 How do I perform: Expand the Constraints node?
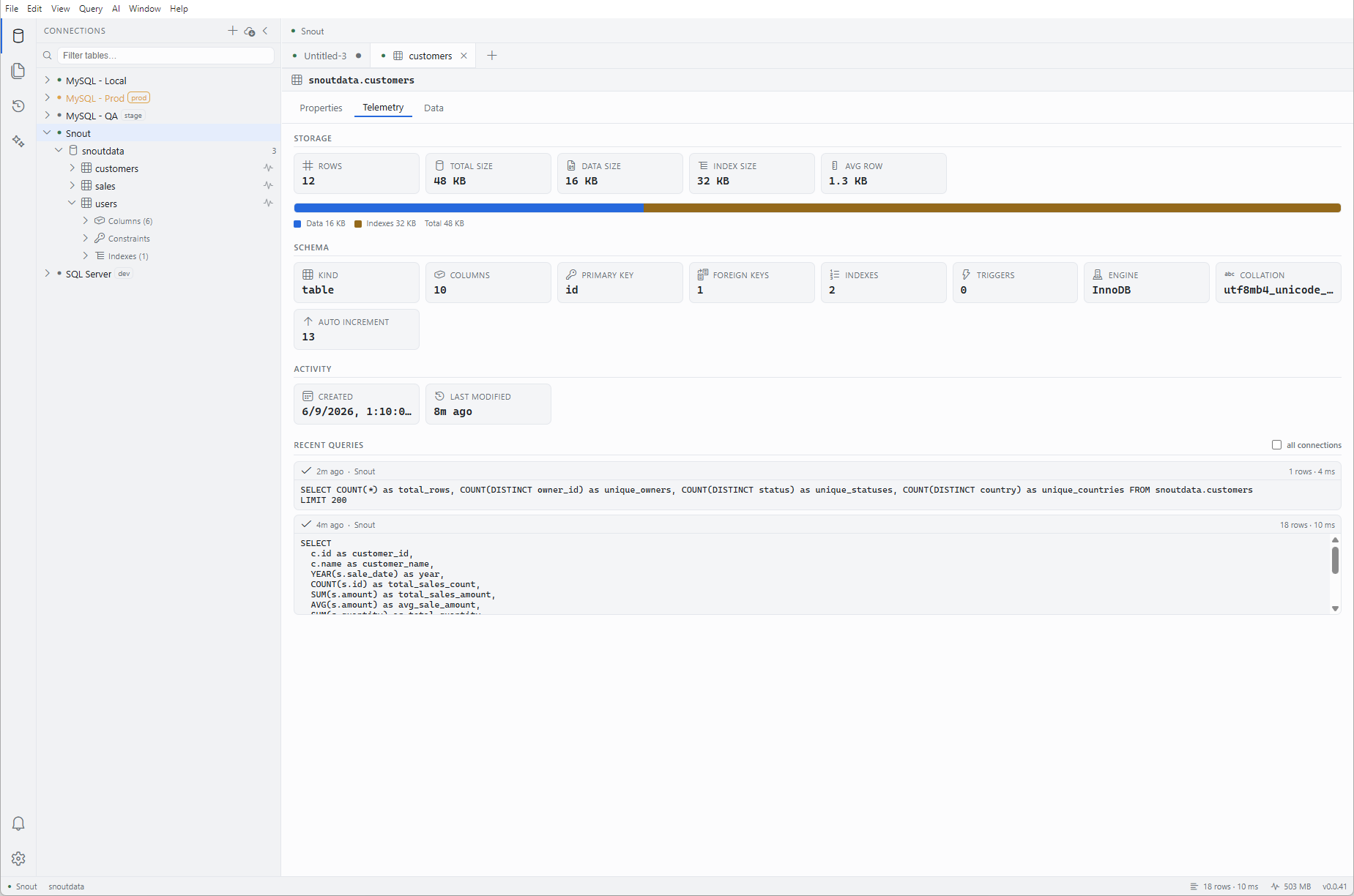[86, 239]
